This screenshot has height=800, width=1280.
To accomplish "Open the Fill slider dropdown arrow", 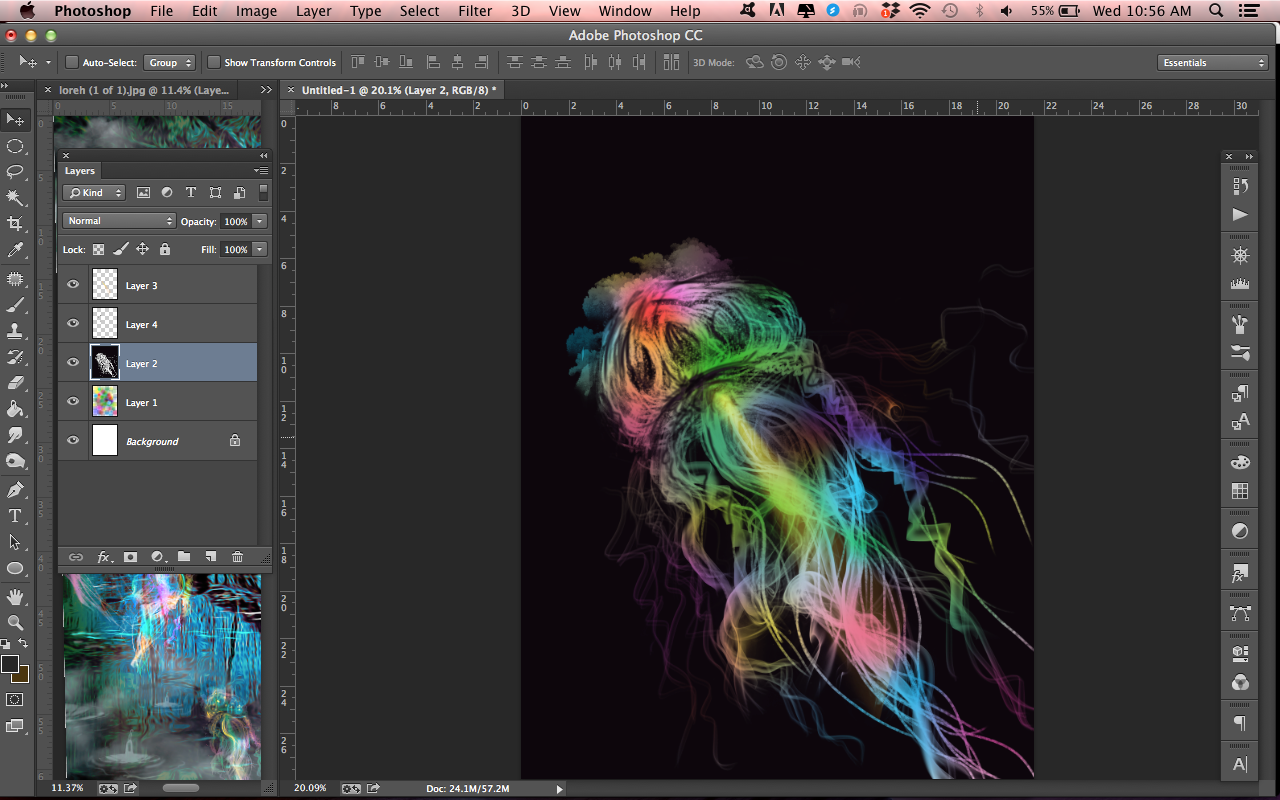I will pos(260,249).
